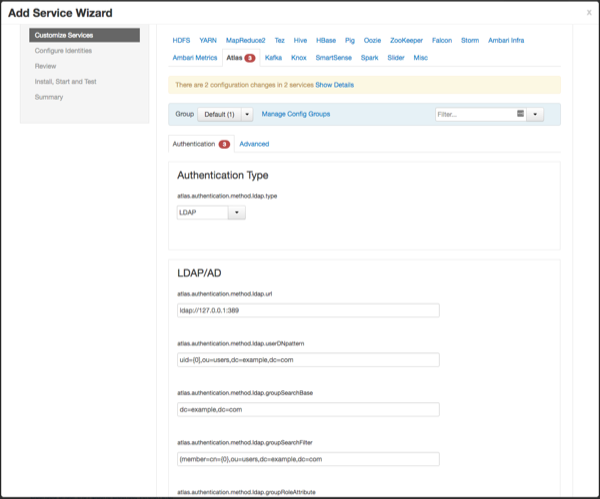Edit the userDNpattern text field
The width and height of the screenshot is (600, 499).
(308, 360)
